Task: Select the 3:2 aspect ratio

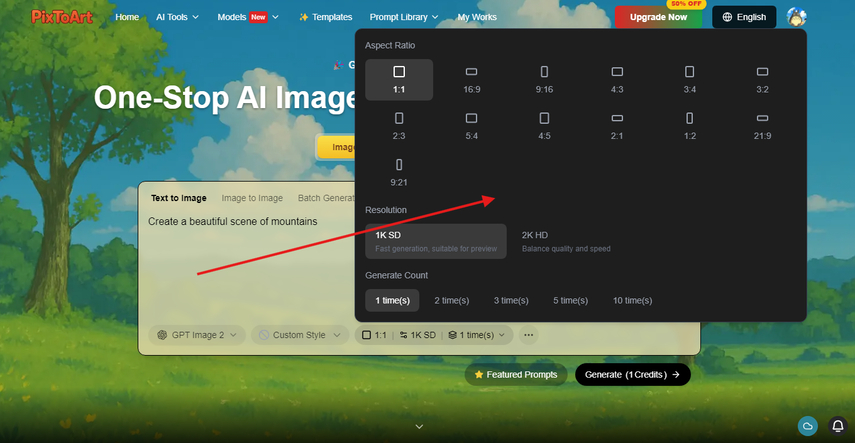Action: coord(762,80)
